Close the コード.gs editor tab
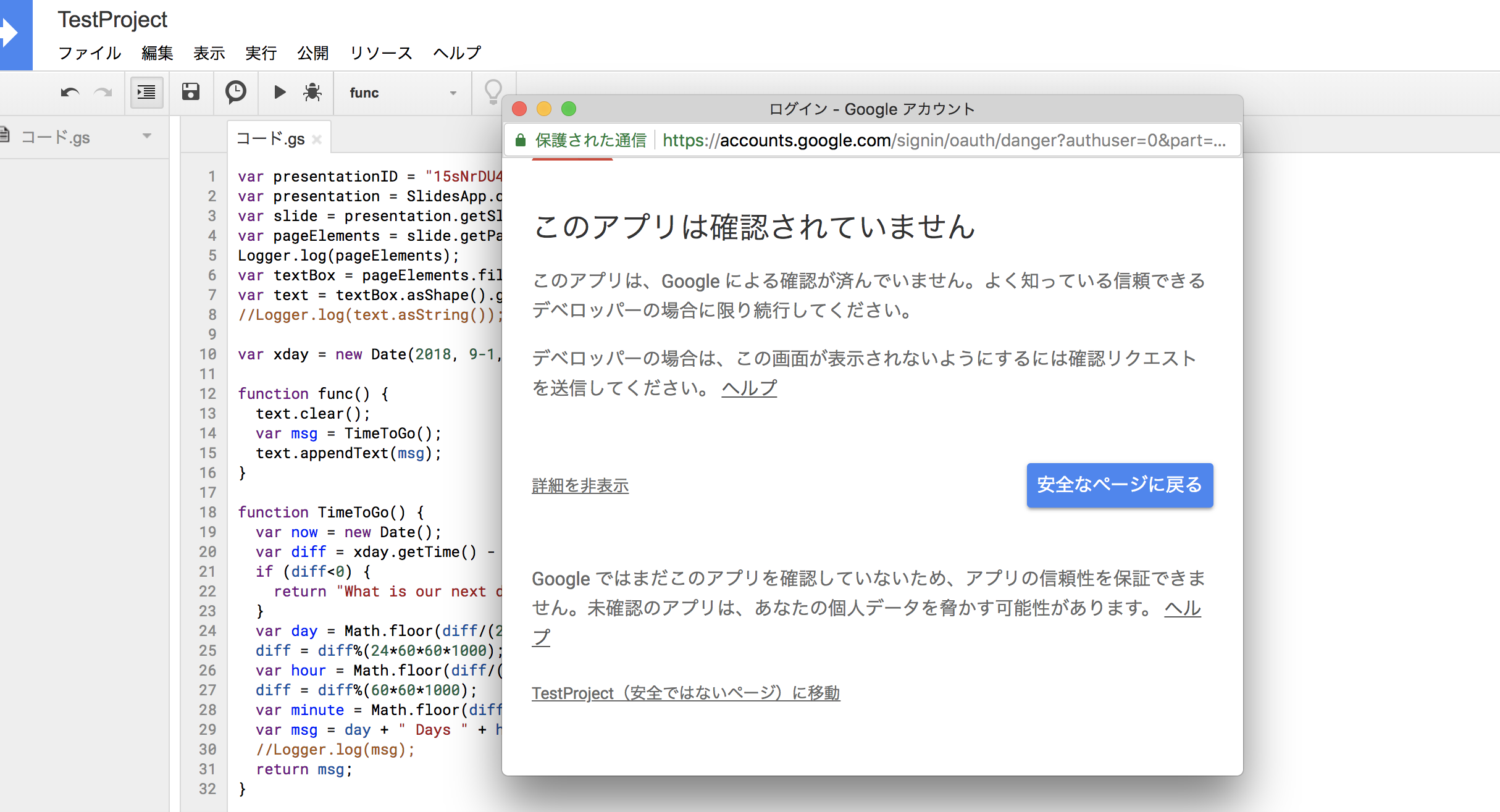The height and width of the screenshot is (812, 1500). (x=317, y=140)
